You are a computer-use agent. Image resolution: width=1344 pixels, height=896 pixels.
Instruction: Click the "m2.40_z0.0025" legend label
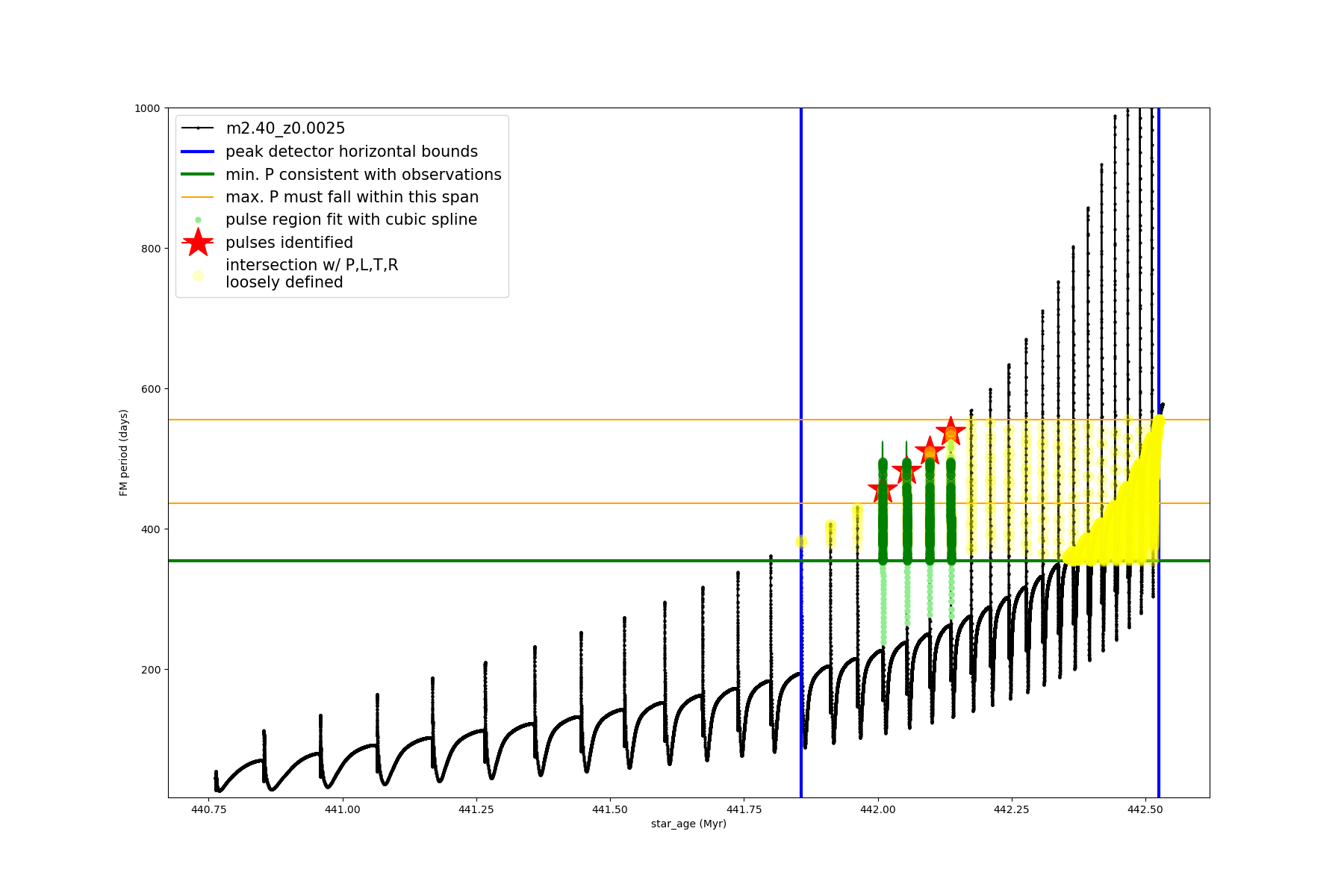tap(285, 128)
